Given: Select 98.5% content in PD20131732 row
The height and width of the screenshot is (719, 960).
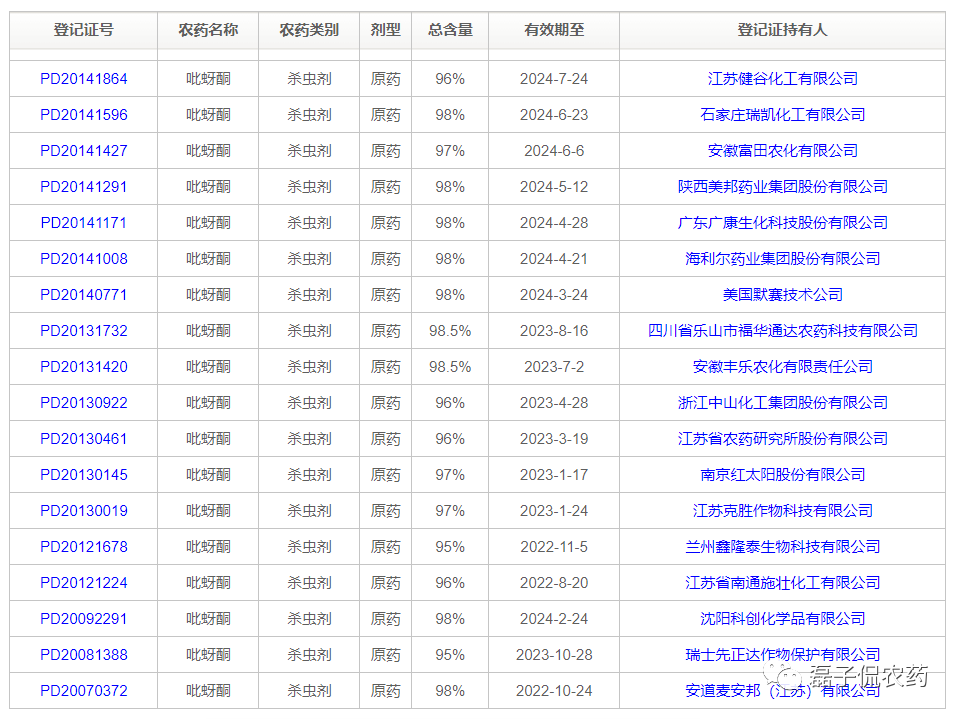Looking at the screenshot, I should coord(450,331).
